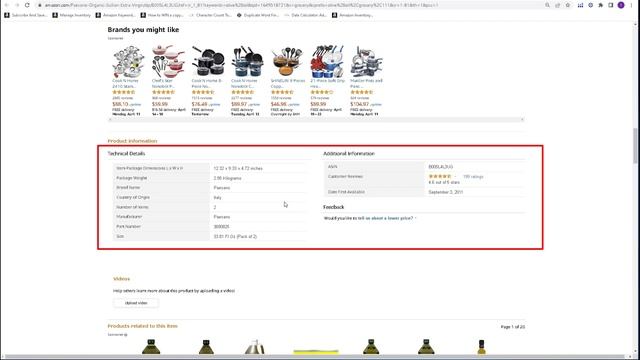Click the carousel right scroll arrow

(522, 120)
